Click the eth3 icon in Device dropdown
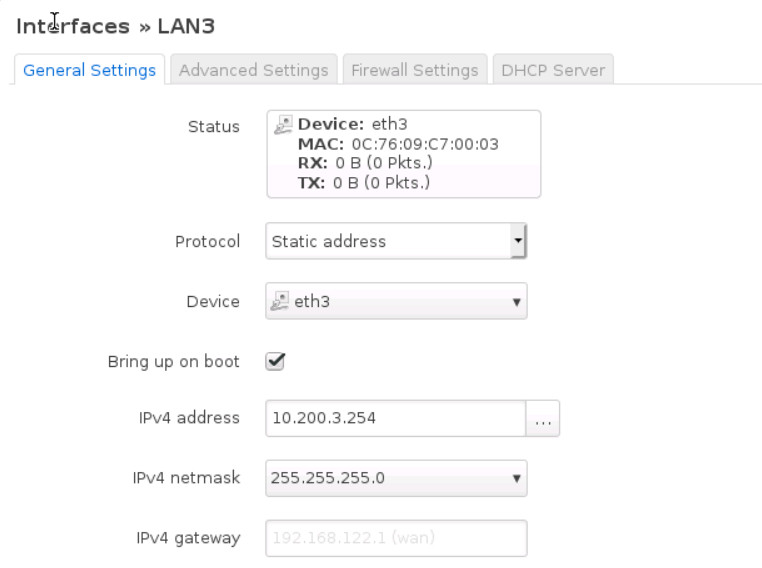Image resolution: width=762 pixels, height=568 pixels. click(x=280, y=301)
